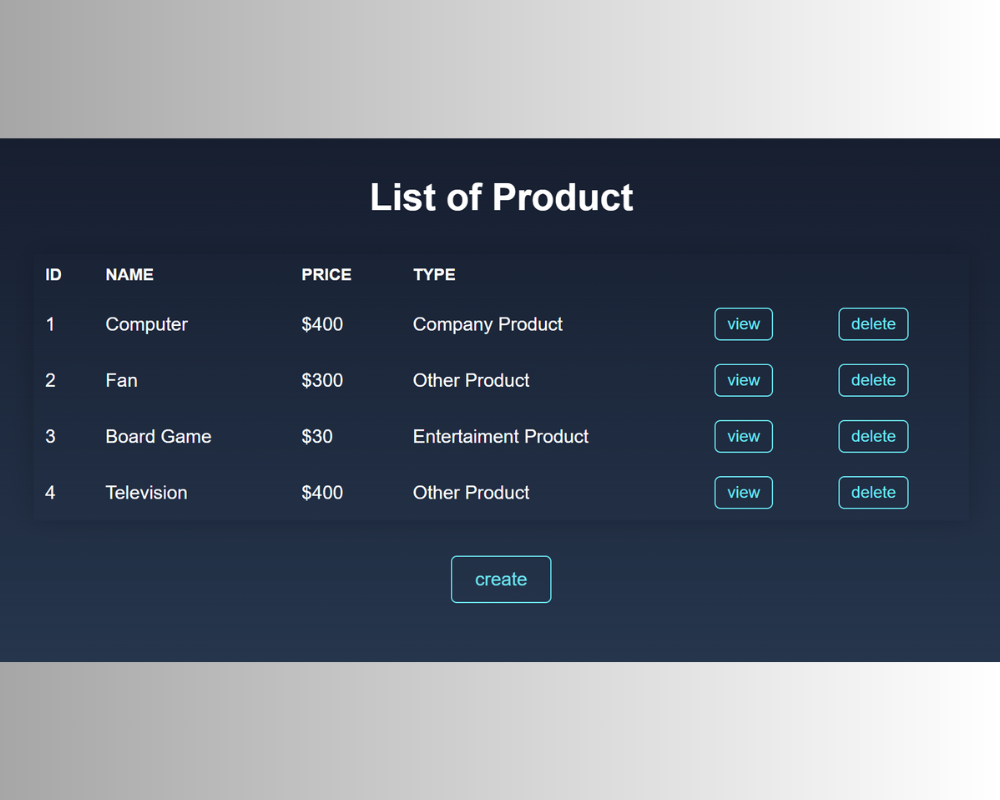View the Board Game entry
Viewport: 1000px width, 800px height.
[x=743, y=436]
